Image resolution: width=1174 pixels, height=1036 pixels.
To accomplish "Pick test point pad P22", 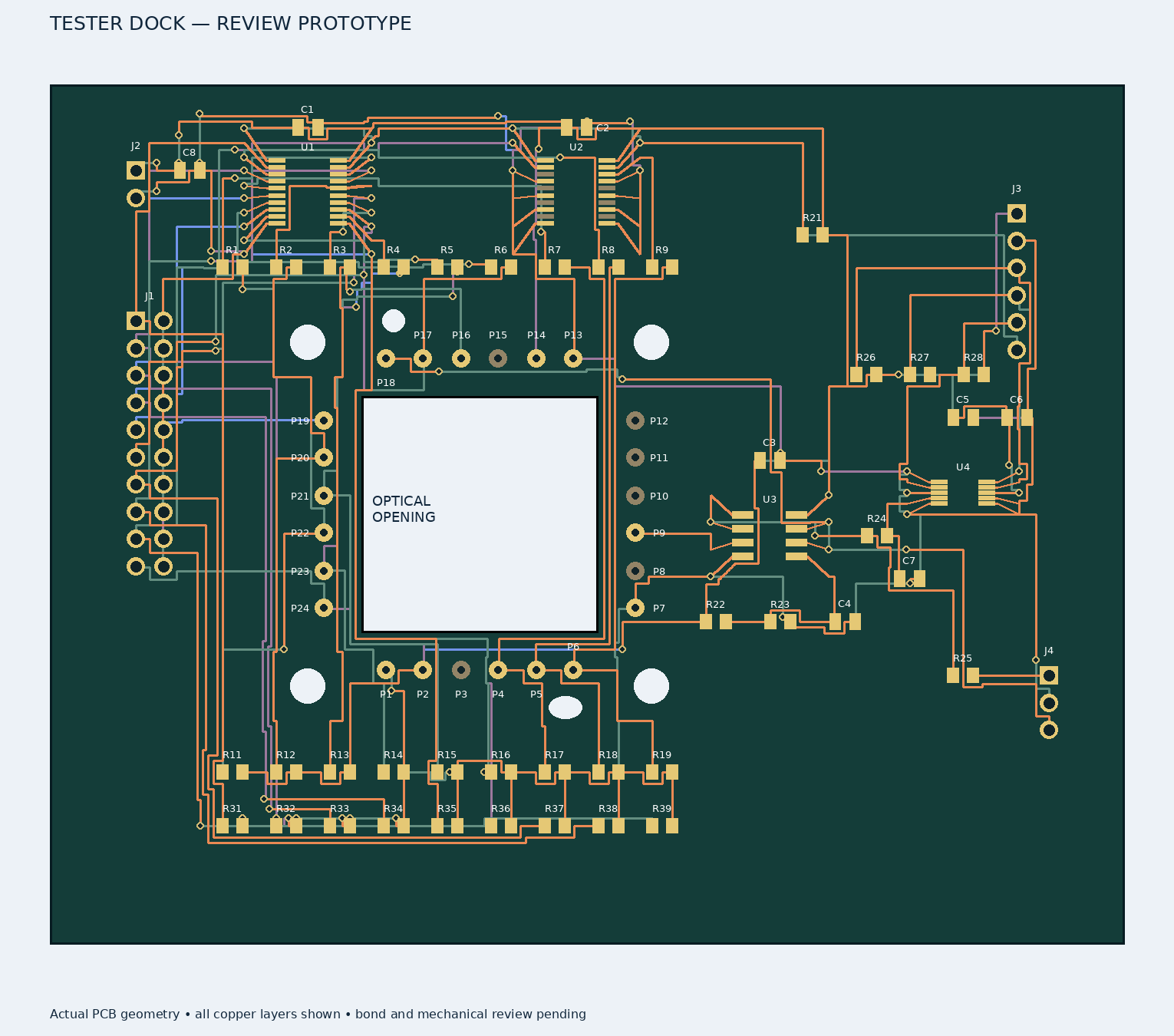I will [324, 533].
